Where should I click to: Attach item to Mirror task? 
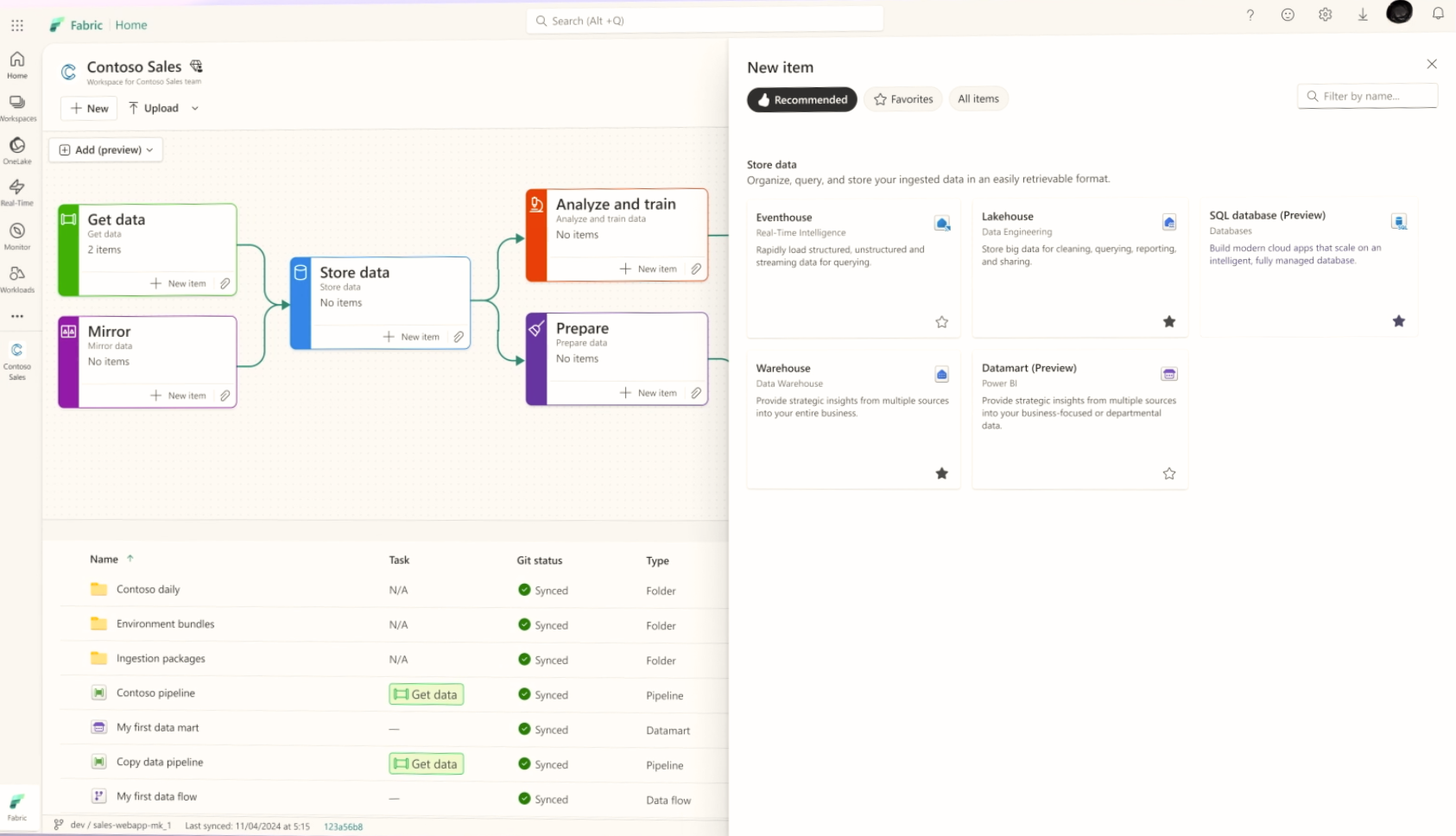coord(225,396)
